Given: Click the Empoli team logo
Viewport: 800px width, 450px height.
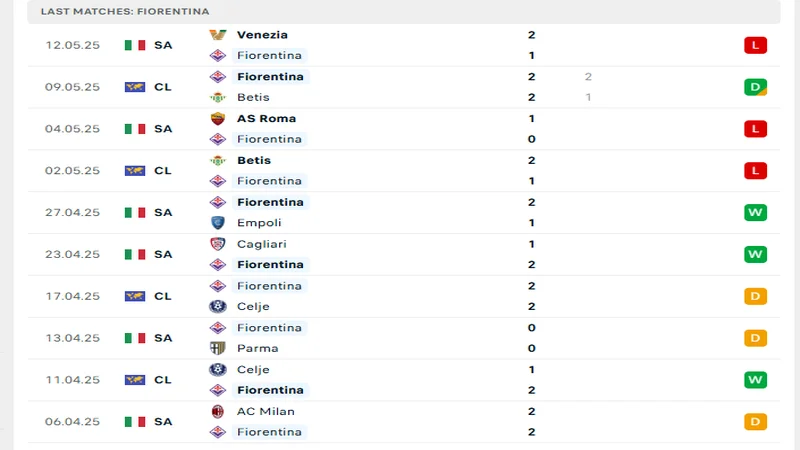Looking at the screenshot, I should click(x=217, y=223).
